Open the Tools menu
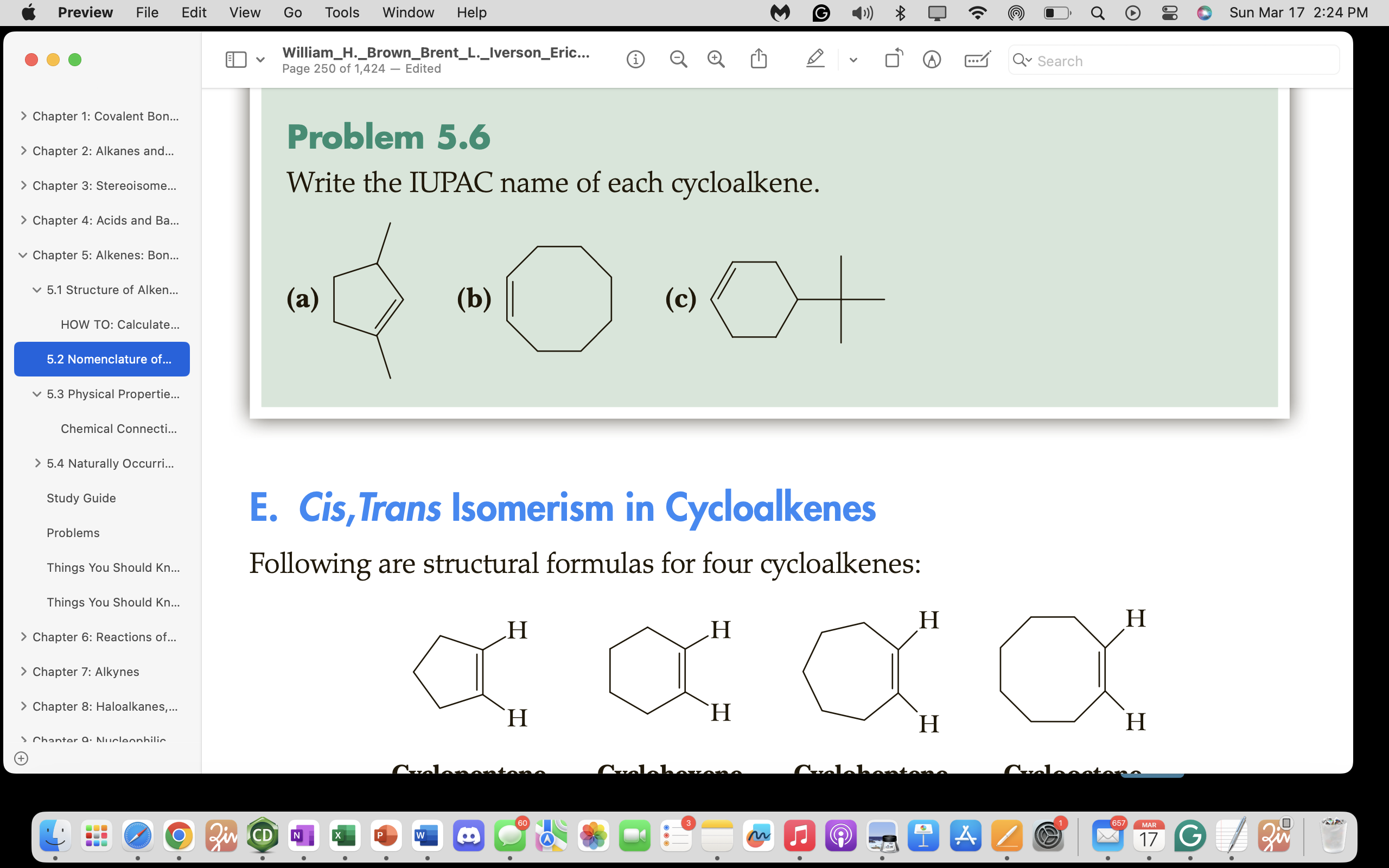 point(341,12)
